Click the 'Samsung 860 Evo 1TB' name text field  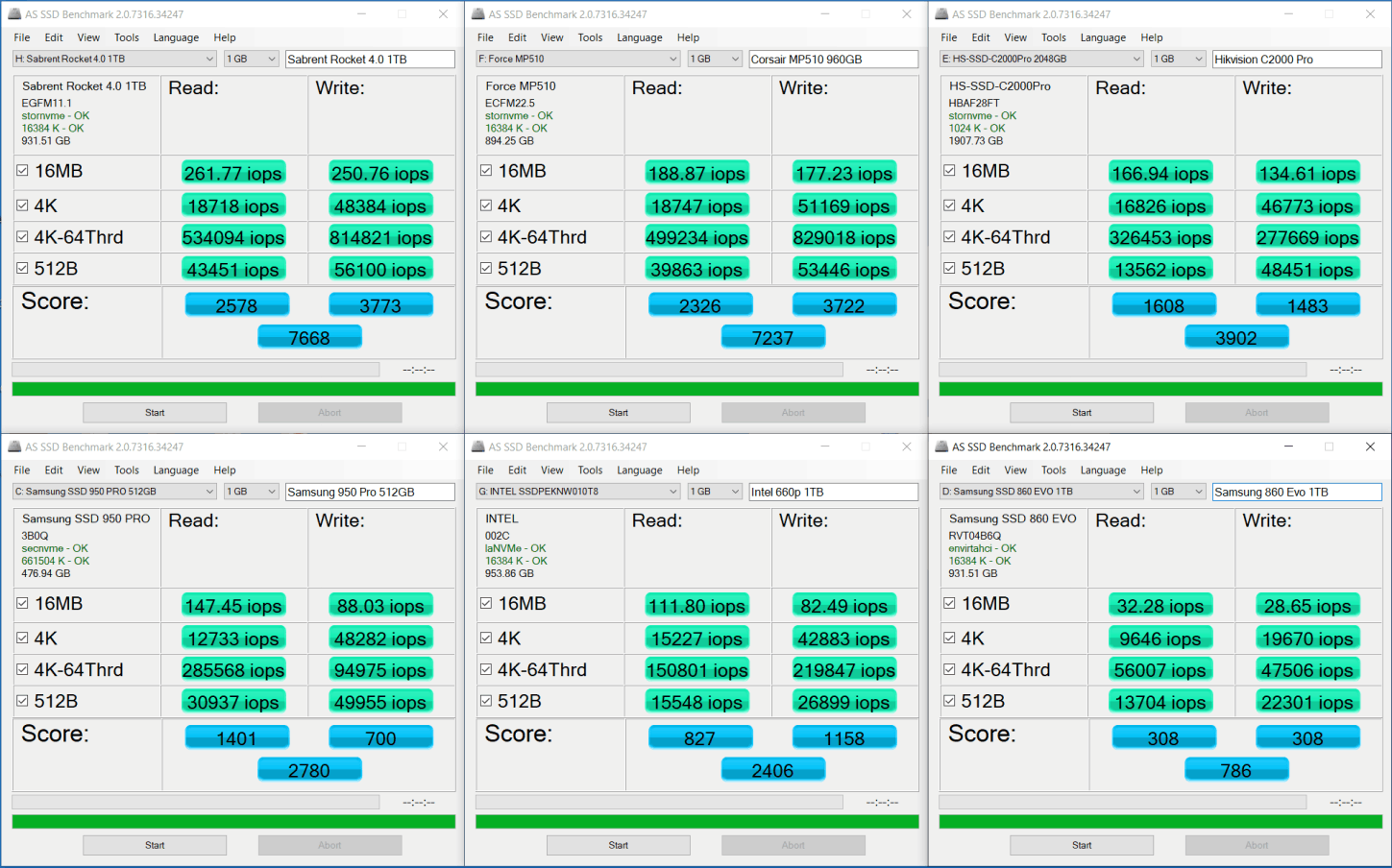tap(1297, 492)
